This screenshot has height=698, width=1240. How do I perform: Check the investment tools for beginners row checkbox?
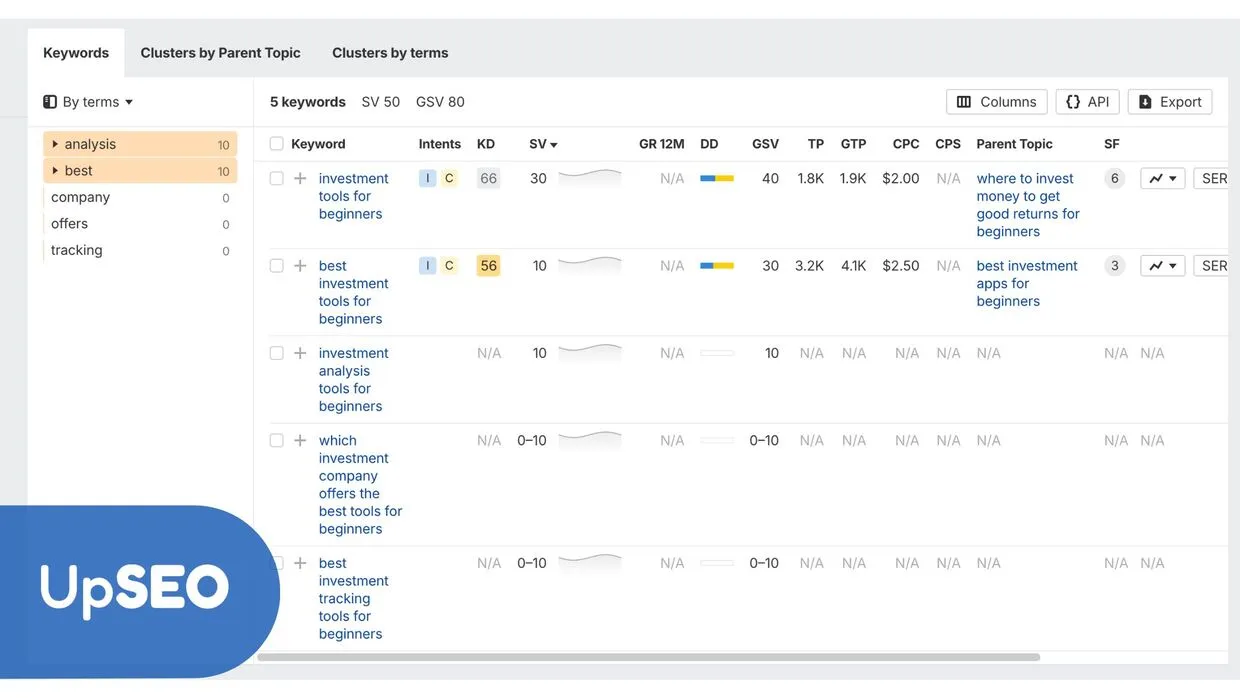(276, 178)
